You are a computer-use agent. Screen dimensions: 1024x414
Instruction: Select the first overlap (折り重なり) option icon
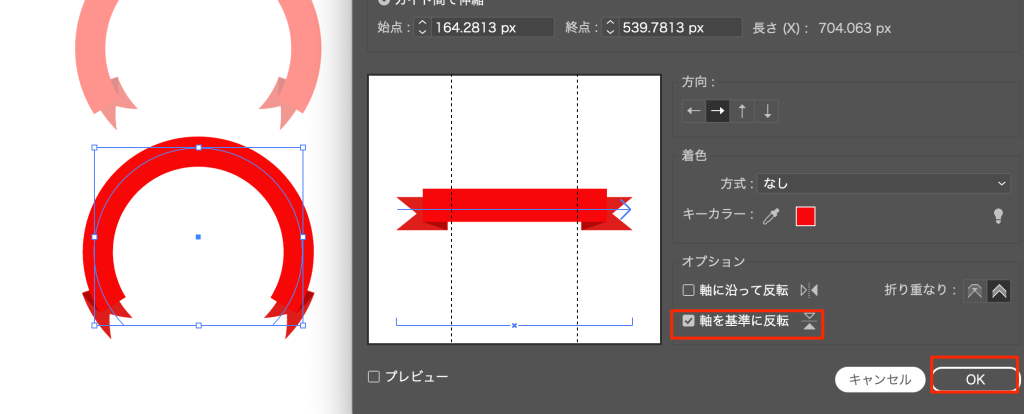tap(974, 290)
